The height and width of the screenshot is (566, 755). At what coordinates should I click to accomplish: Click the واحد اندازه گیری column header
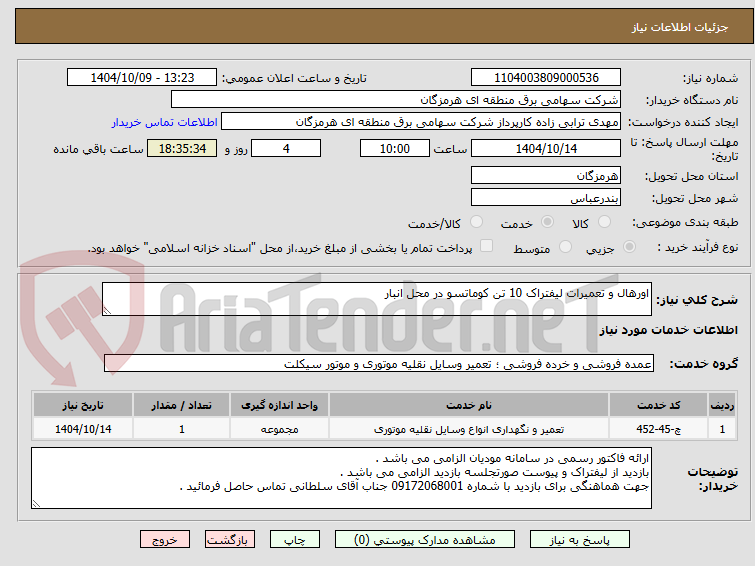(x=279, y=405)
